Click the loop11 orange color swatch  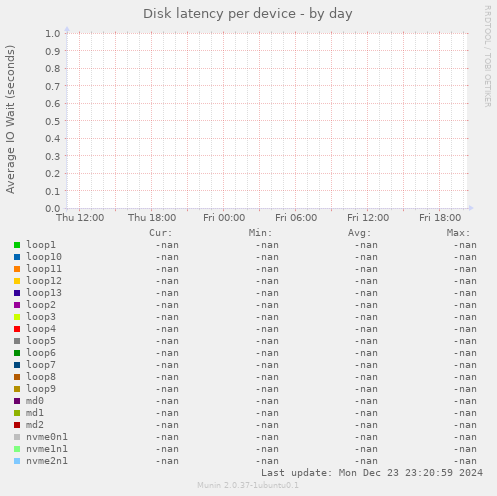[17, 269]
